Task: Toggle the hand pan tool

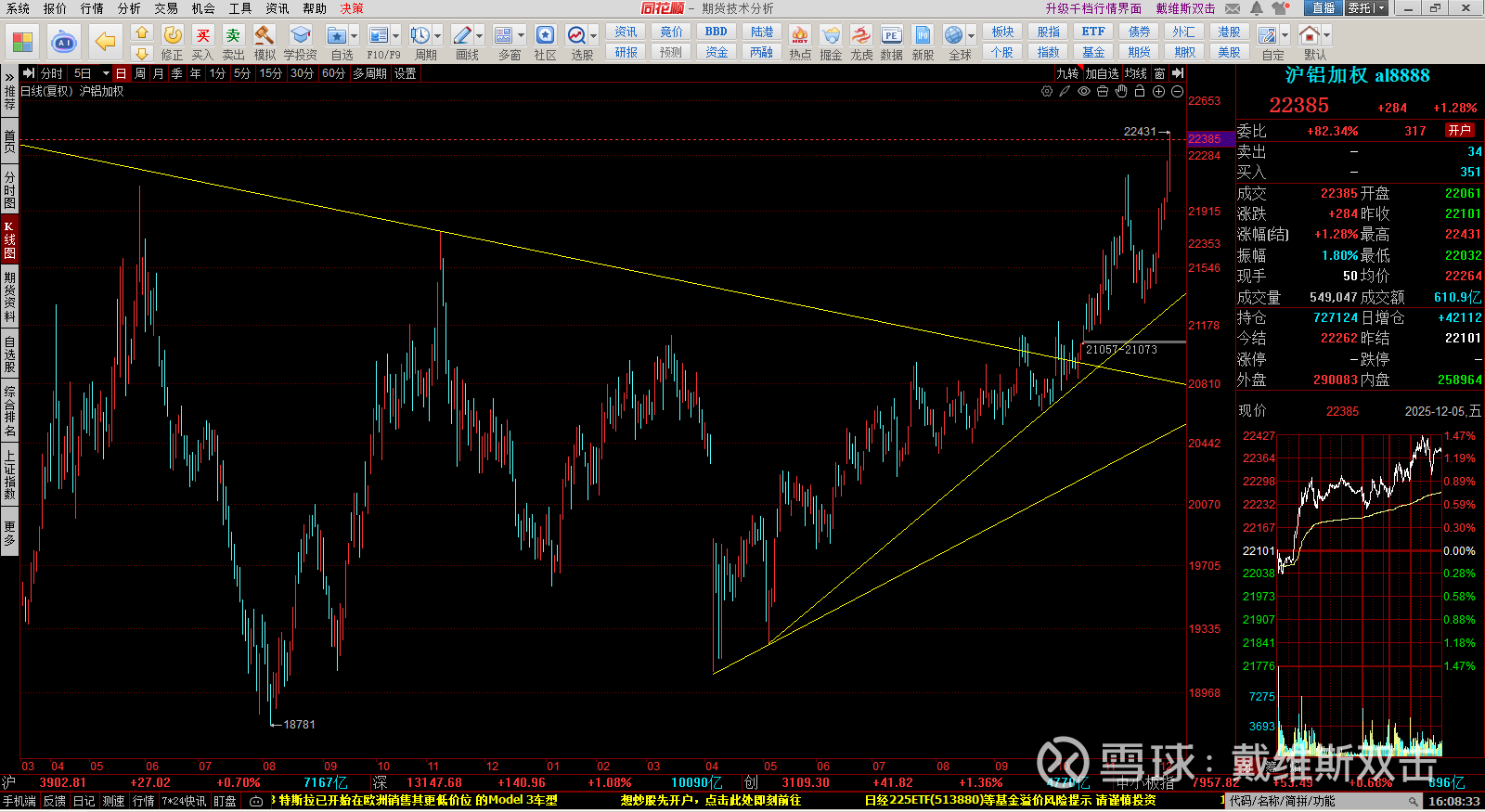Action: coord(1121,91)
